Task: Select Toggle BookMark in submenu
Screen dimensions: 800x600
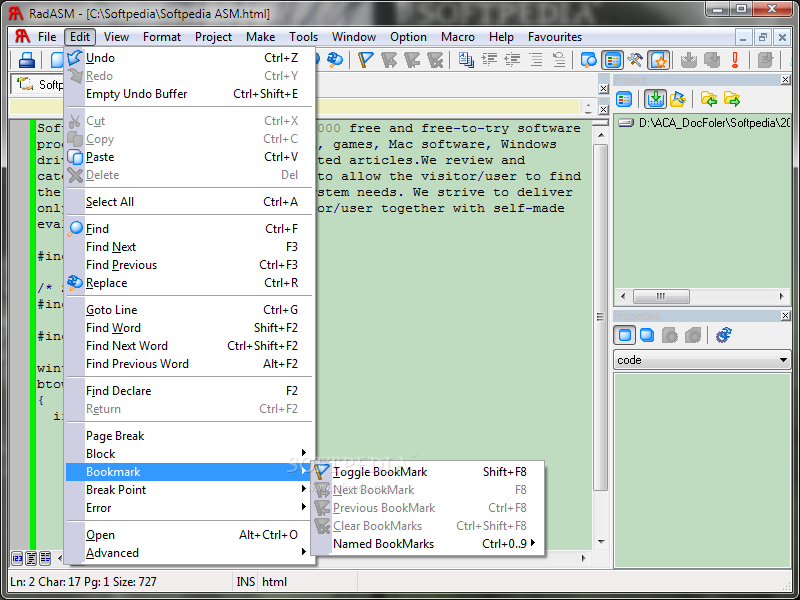Action: [x=428, y=471]
